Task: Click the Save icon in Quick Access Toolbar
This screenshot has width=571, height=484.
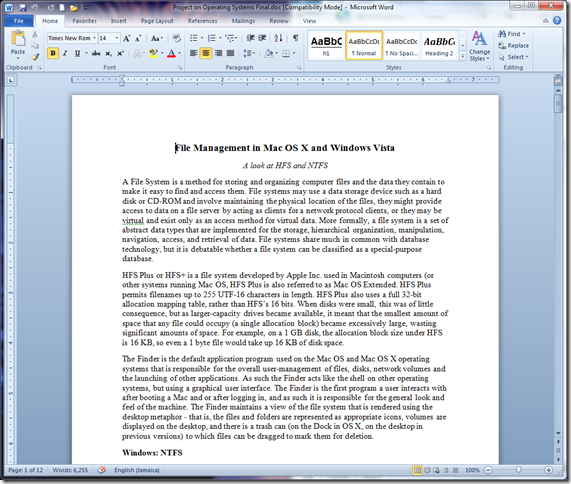Action: [x=23, y=7]
